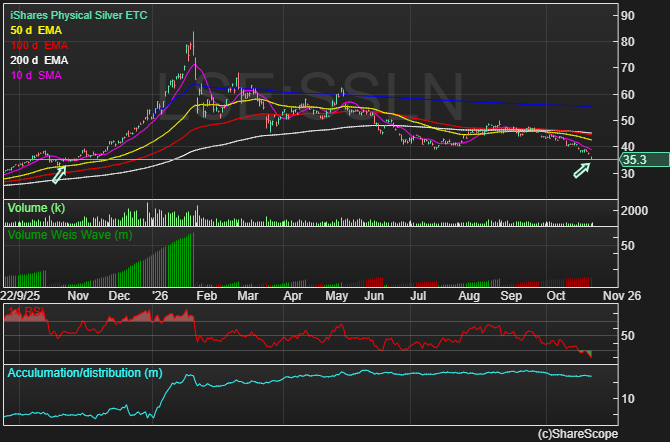The image size is (670, 442).
Task: Click the Jul month label on time axis
Action: tap(418, 296)
